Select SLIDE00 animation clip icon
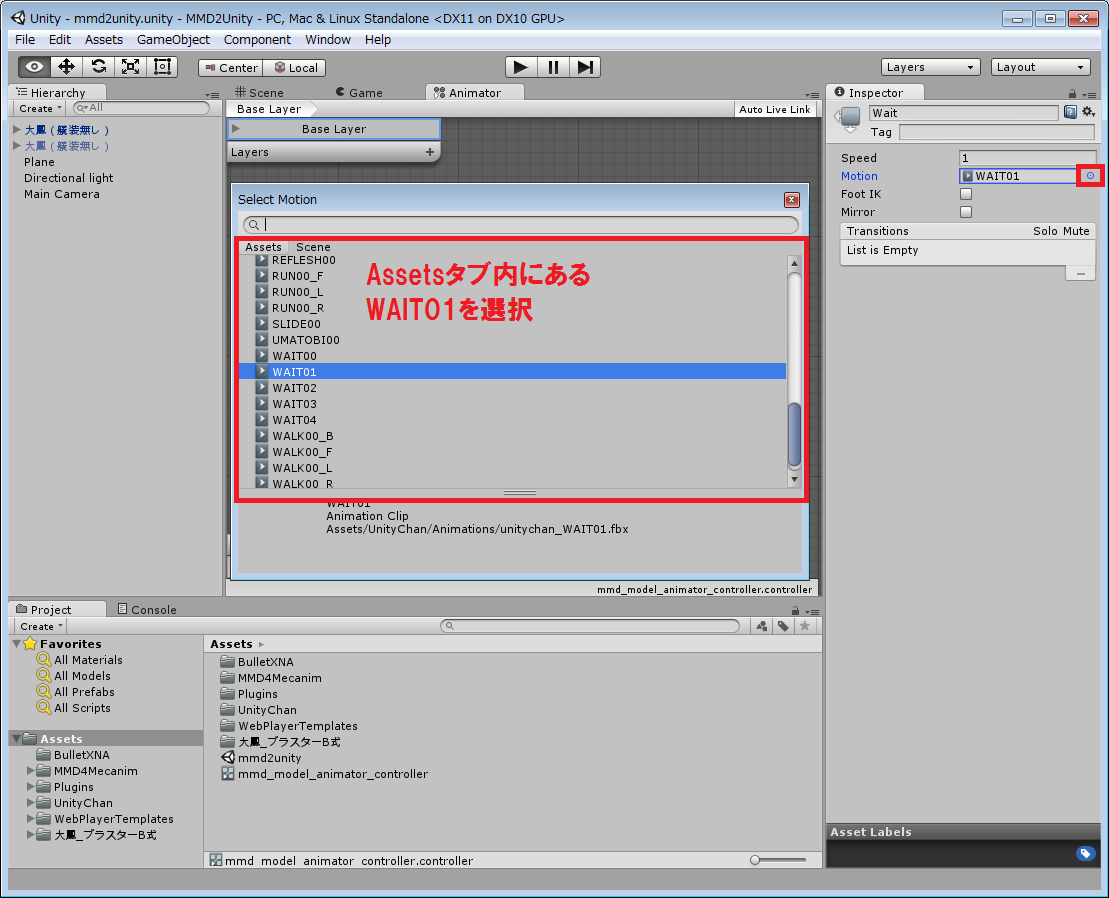The height and width of the screenshot is (898, 1109). (x=262, y=324)
